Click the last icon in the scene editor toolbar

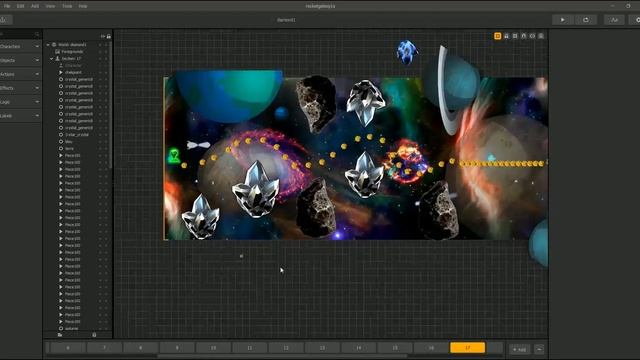541,36
